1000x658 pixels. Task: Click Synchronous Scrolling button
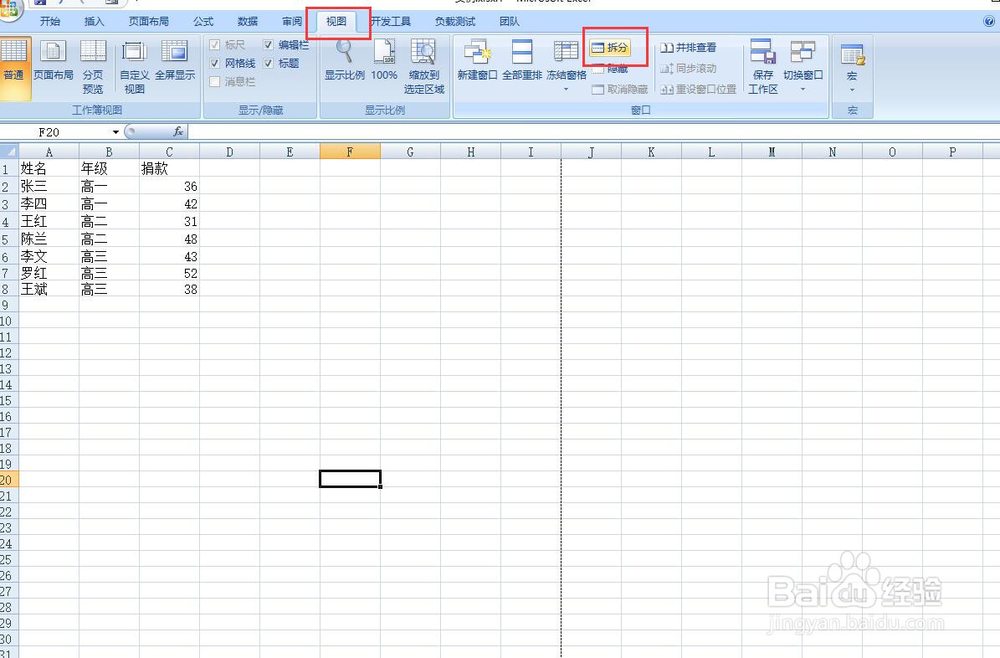click(688, 68)
